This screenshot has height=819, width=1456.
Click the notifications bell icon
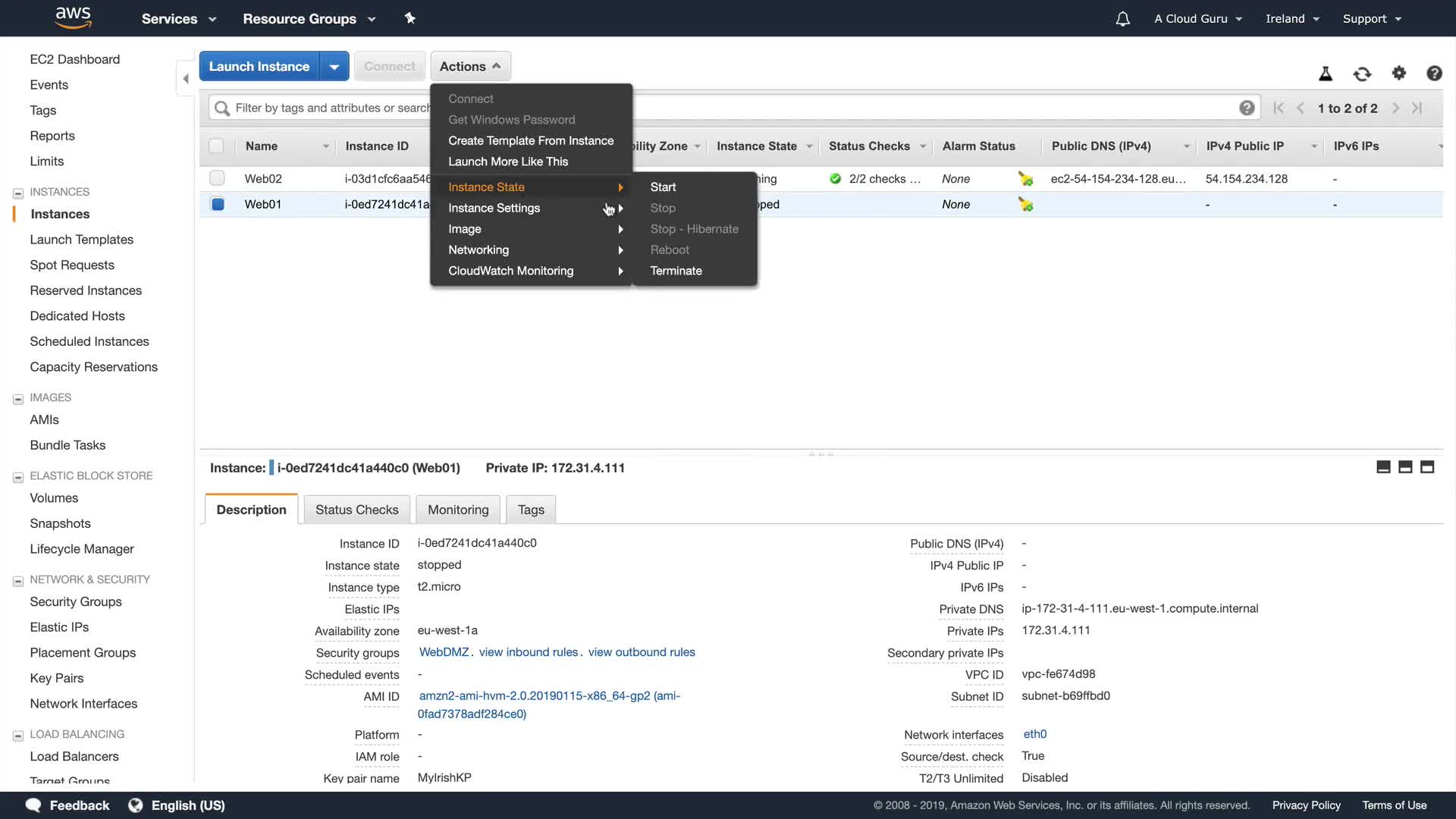tap(1122, 19)
